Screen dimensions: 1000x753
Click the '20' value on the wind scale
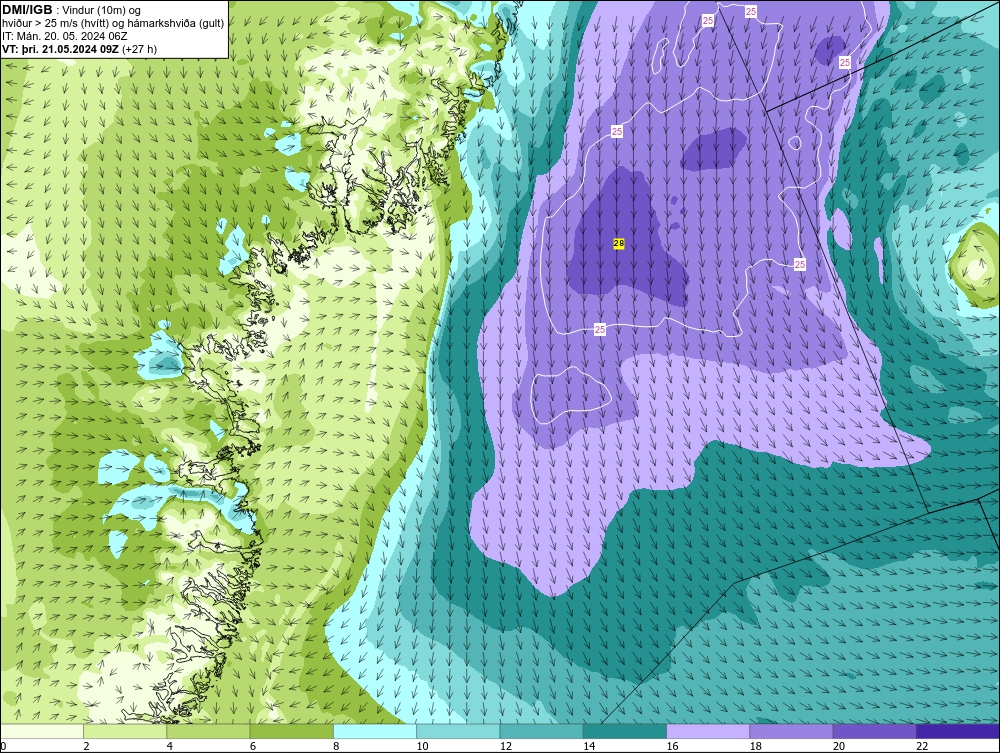point(839,746)
